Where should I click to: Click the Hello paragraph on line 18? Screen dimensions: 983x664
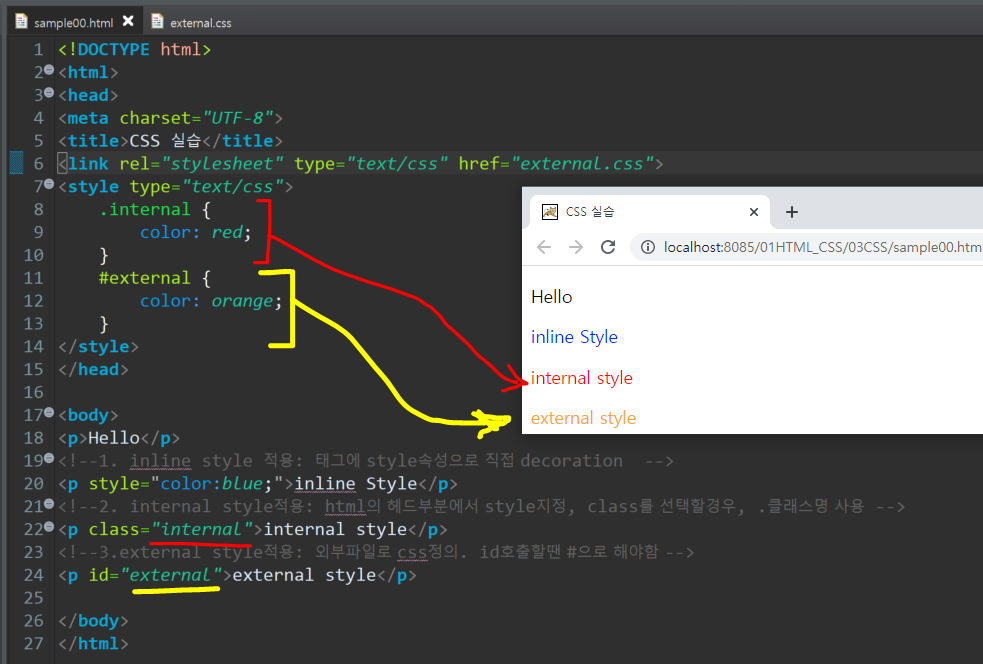[119, 438]
